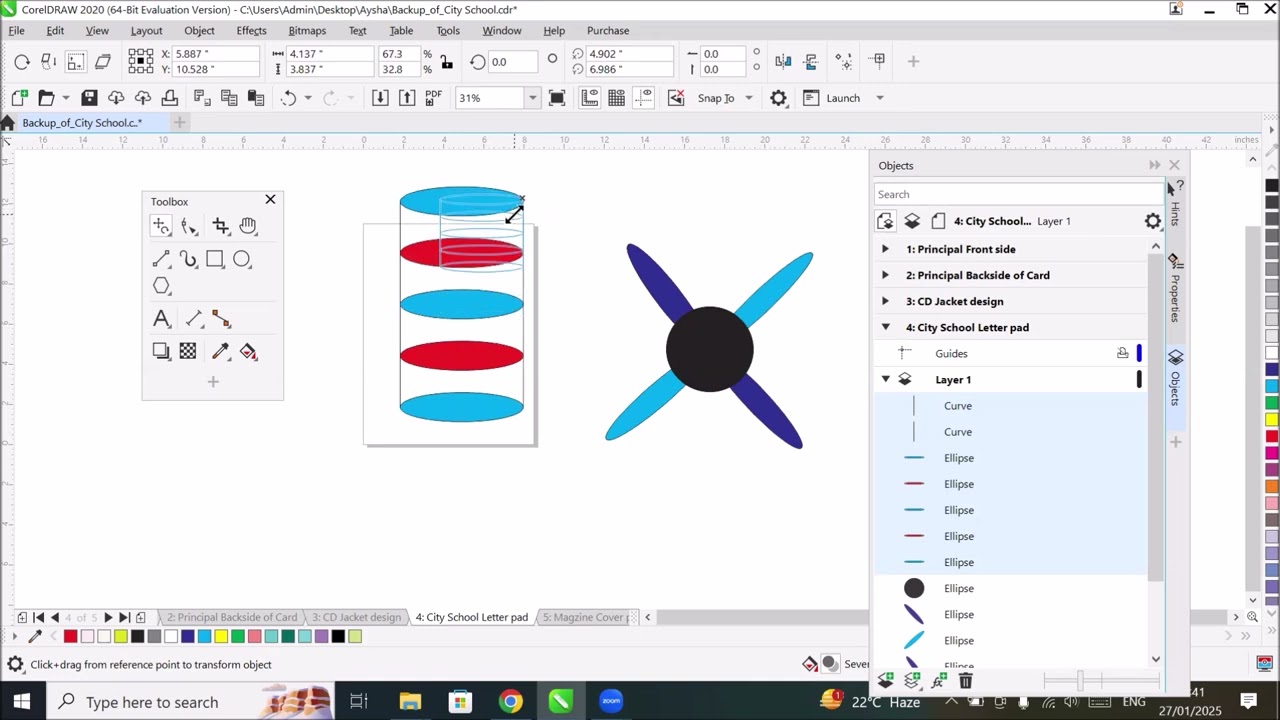Click the Export icon
This screenshot has width=1280, height=720.
pyautogui.click(x=407, y=98)
